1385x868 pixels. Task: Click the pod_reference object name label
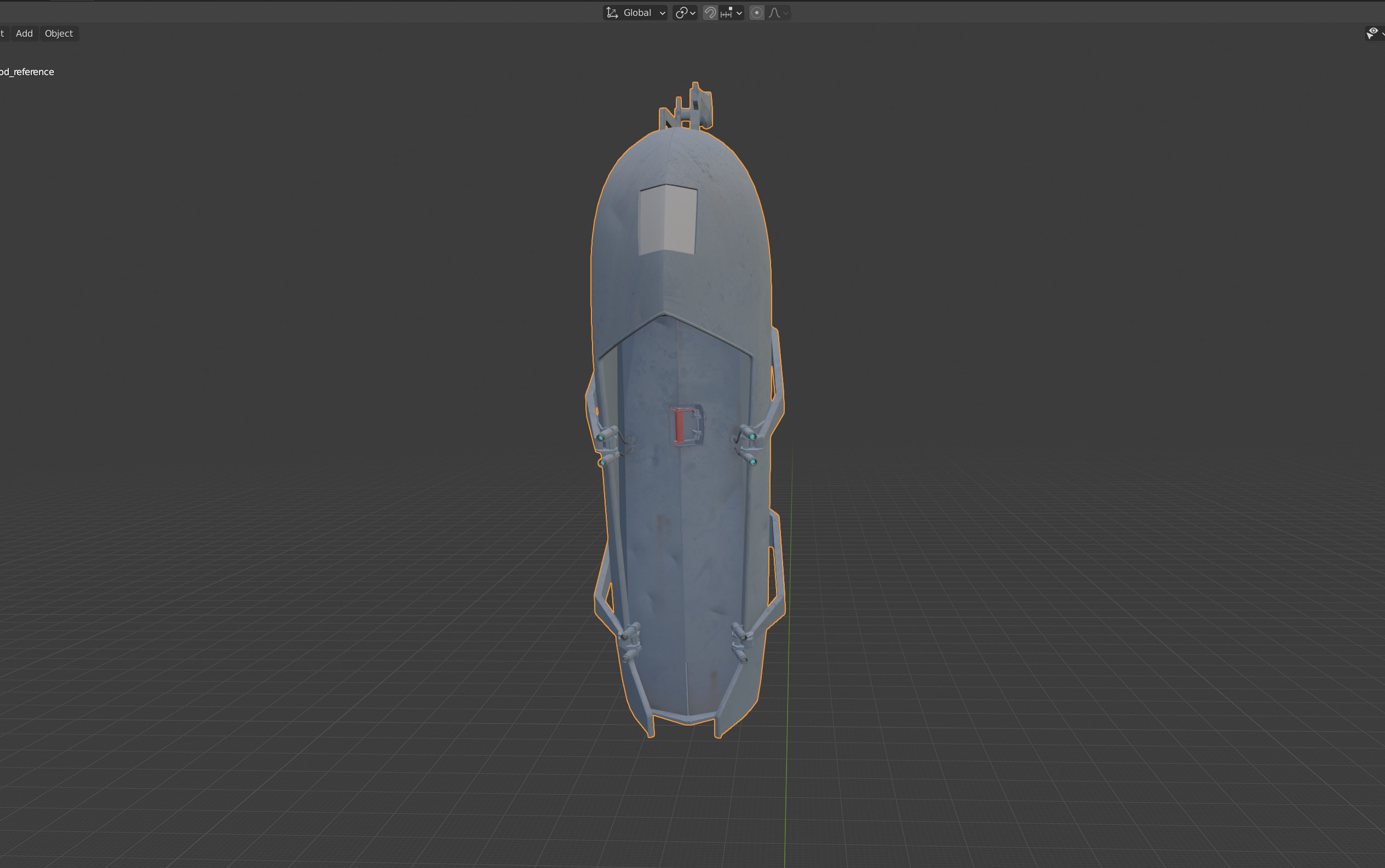coord(27,72)
